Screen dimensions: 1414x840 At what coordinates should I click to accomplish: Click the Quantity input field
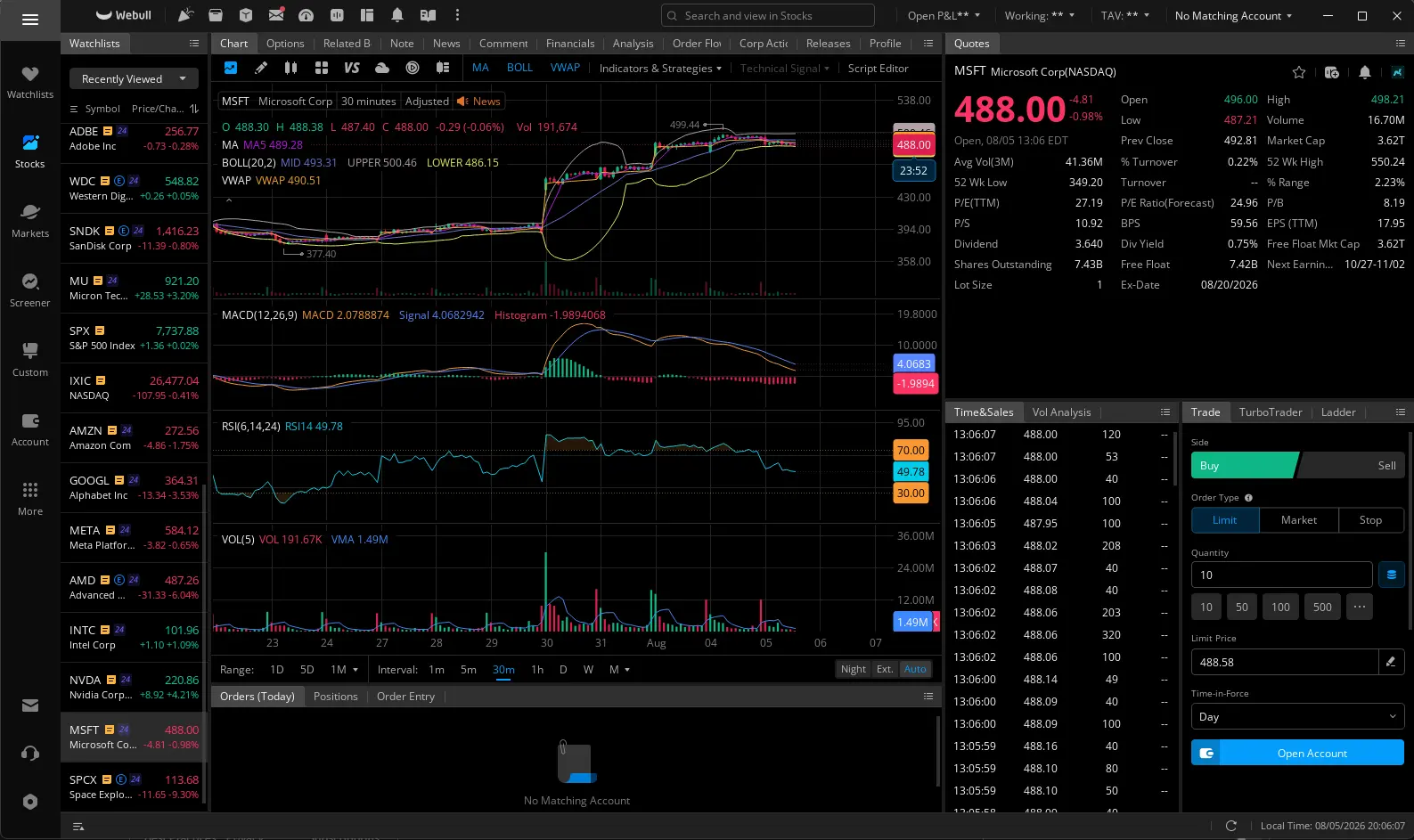[1281, 575]
